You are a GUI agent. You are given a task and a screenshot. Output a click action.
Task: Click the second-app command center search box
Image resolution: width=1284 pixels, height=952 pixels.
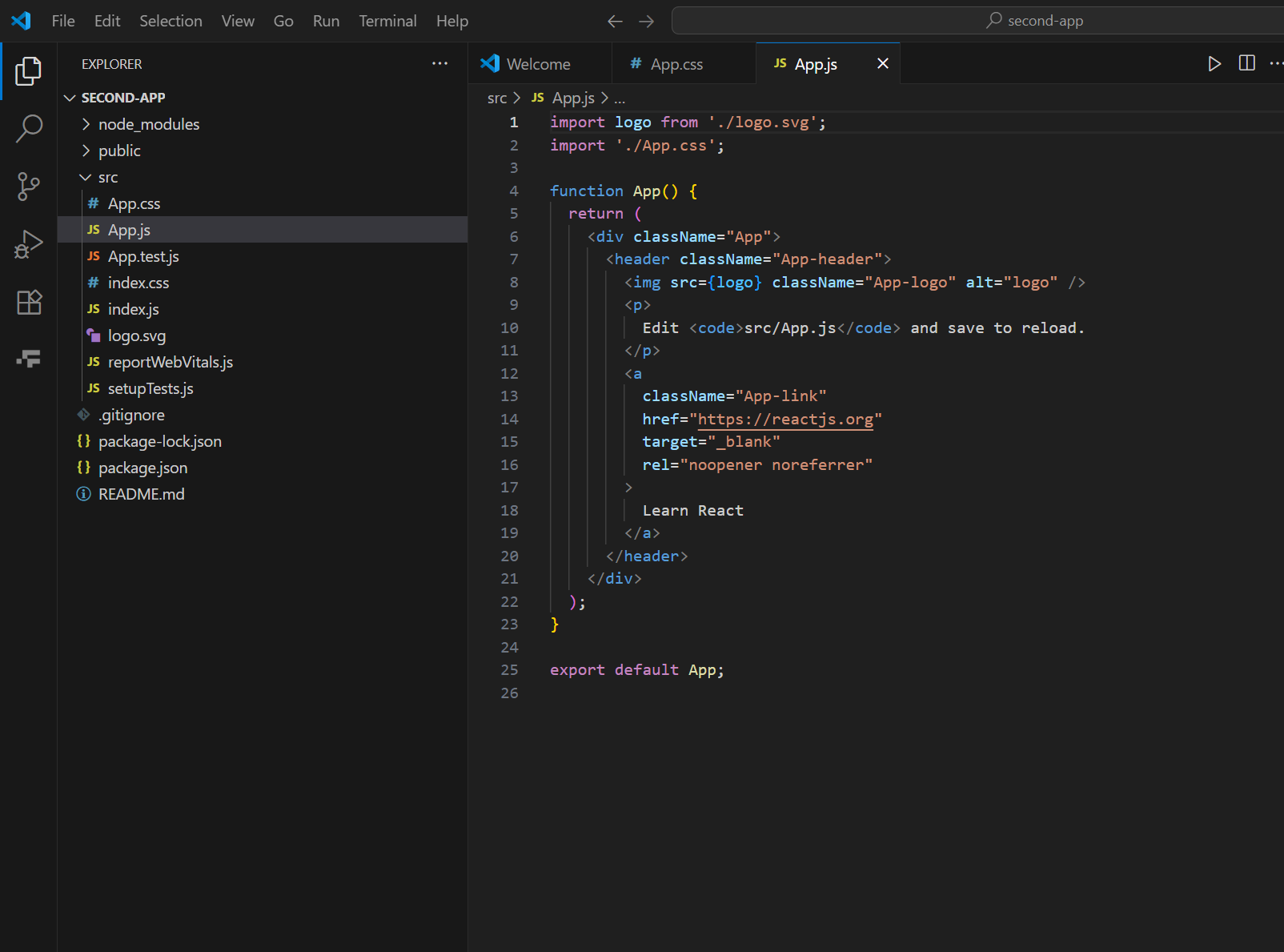tap(978, 21)
